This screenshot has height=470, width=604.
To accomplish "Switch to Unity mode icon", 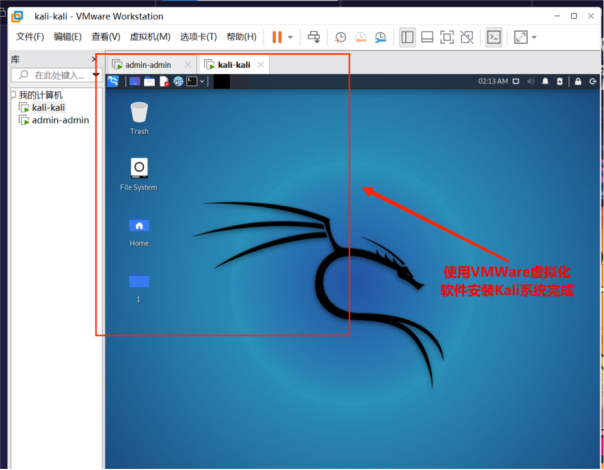I will (467, 37).
